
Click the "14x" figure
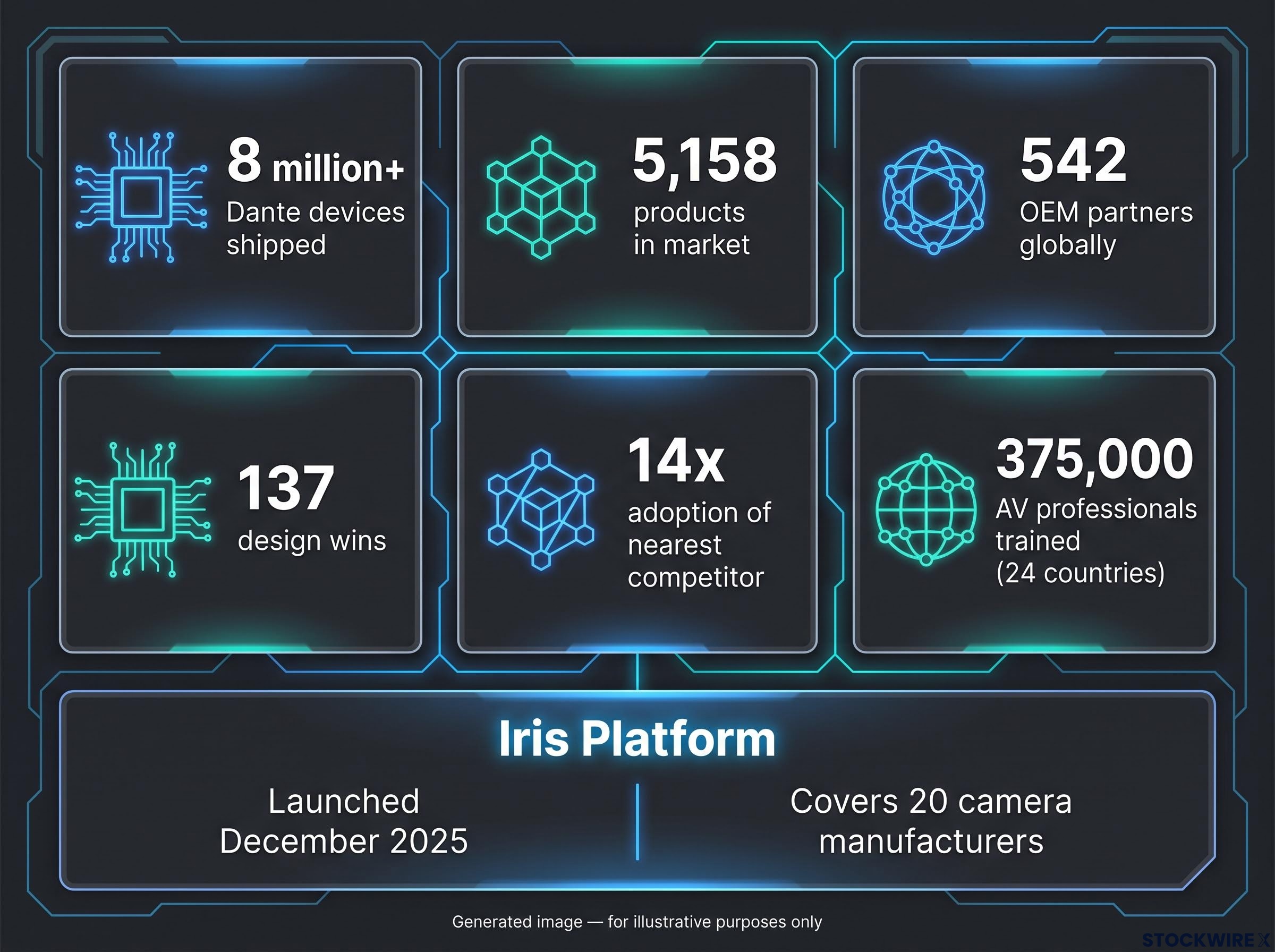pyautogui.click(x=676, y=460)
